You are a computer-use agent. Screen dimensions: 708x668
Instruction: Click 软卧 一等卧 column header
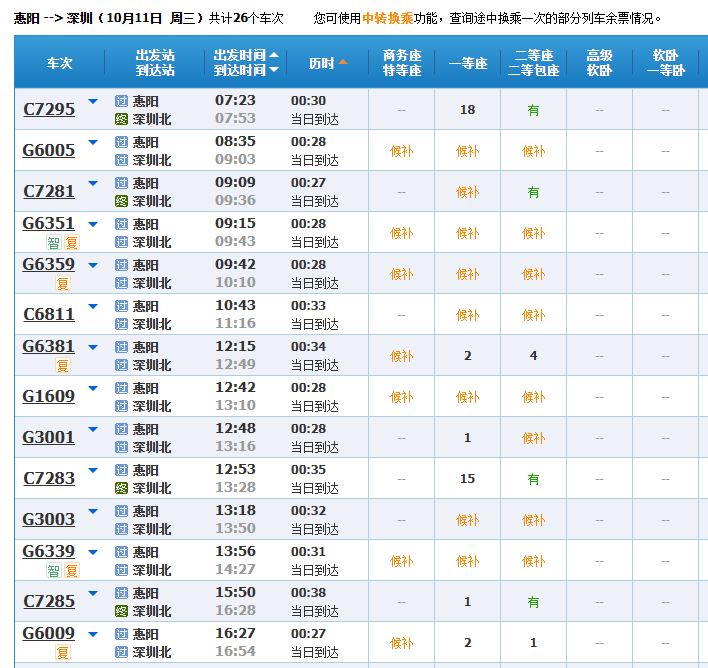click(666, 63)
